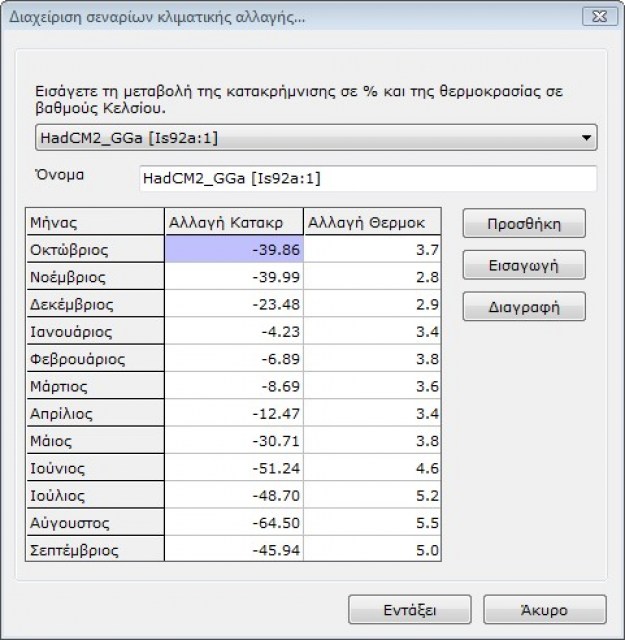Select the Μάρτιος temperature cell 3.6
Image resolution: width=625 pixels, height=640 pixels.
(371, 386)
